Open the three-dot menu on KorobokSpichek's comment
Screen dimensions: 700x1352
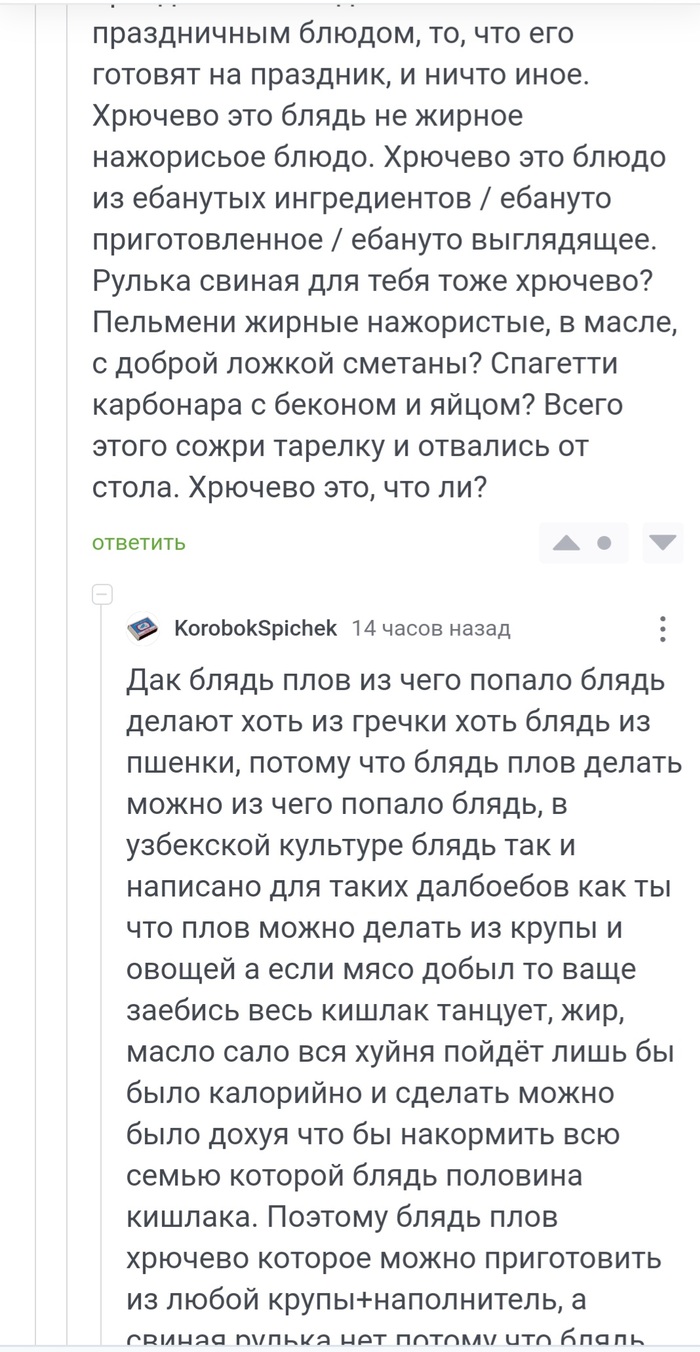click(662, 629)
